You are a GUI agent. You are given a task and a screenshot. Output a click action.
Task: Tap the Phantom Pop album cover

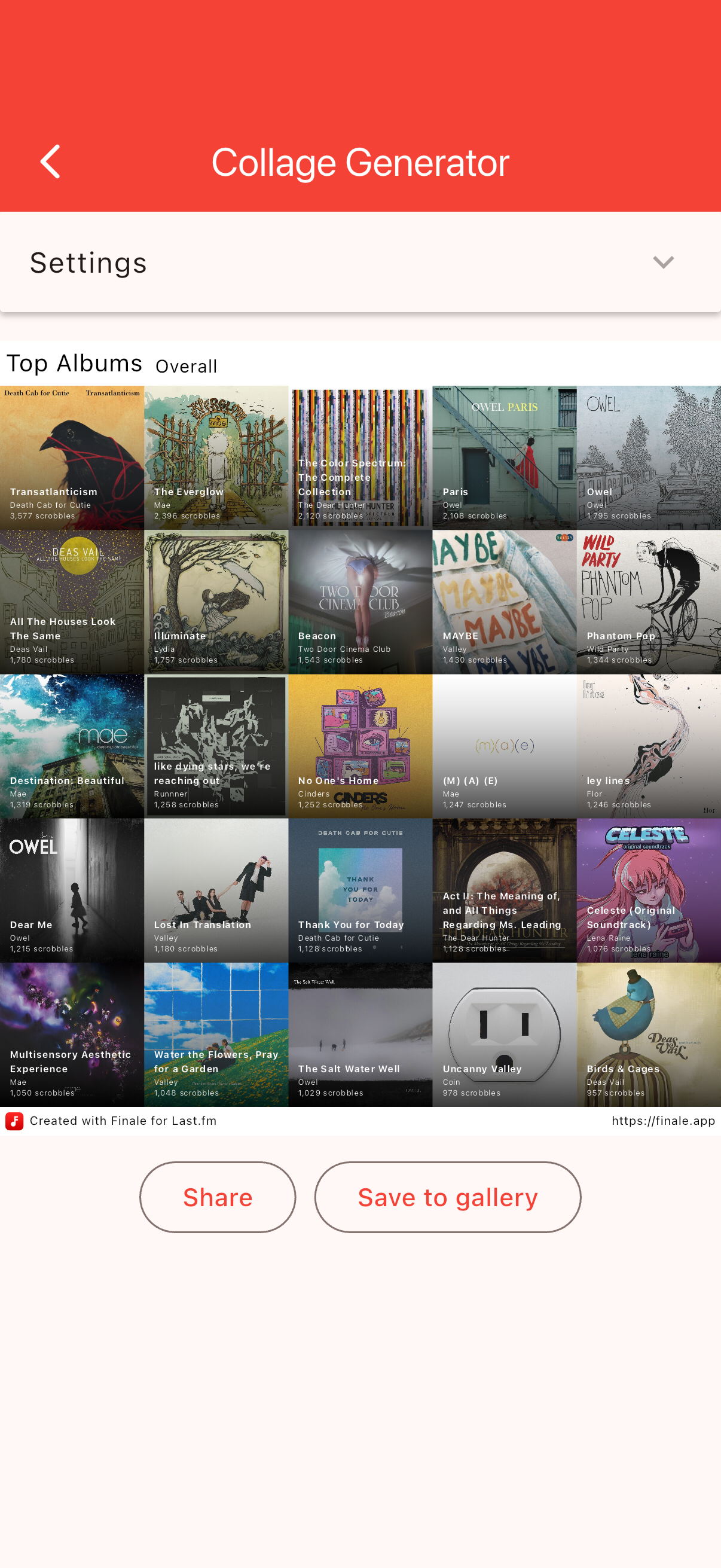coord(649,602)
